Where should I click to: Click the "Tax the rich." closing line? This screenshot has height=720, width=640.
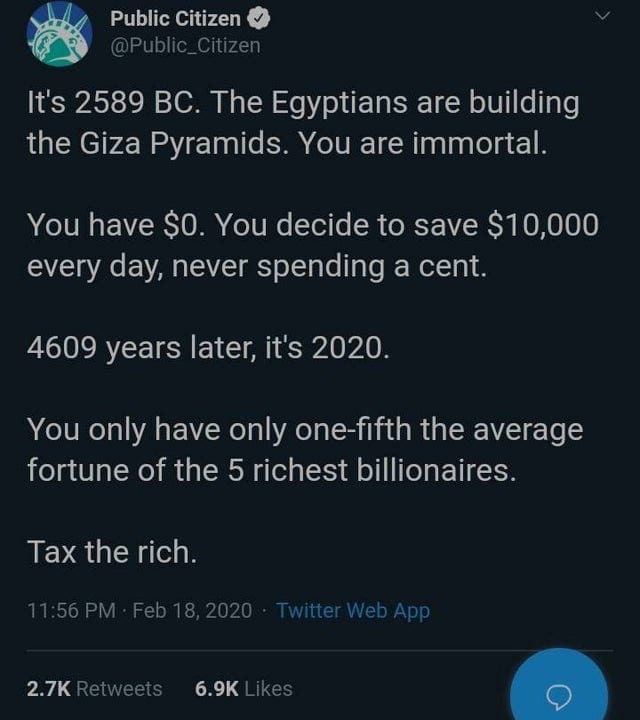(112, 552)
